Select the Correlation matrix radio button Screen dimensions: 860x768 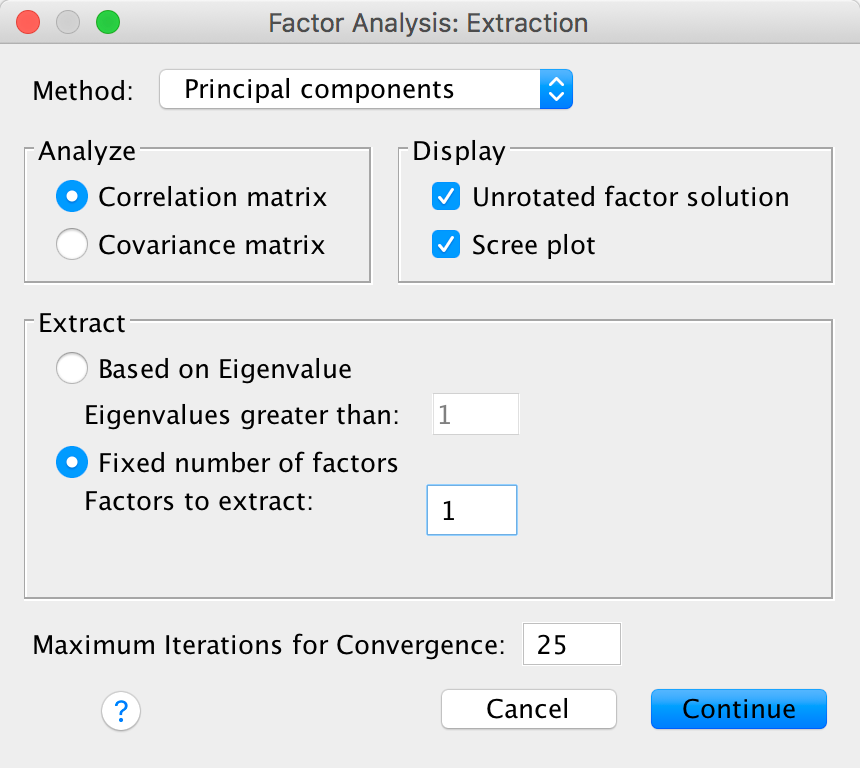click(x=72, y=198)
